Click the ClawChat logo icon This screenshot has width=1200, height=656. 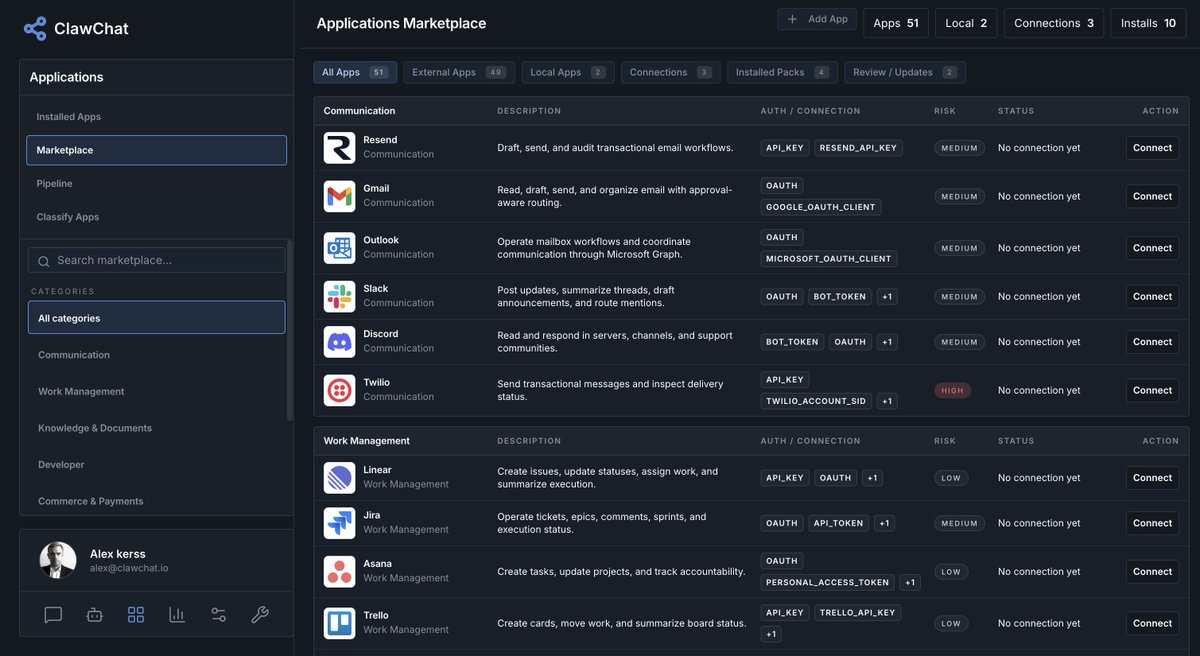[x=35, y=28]
